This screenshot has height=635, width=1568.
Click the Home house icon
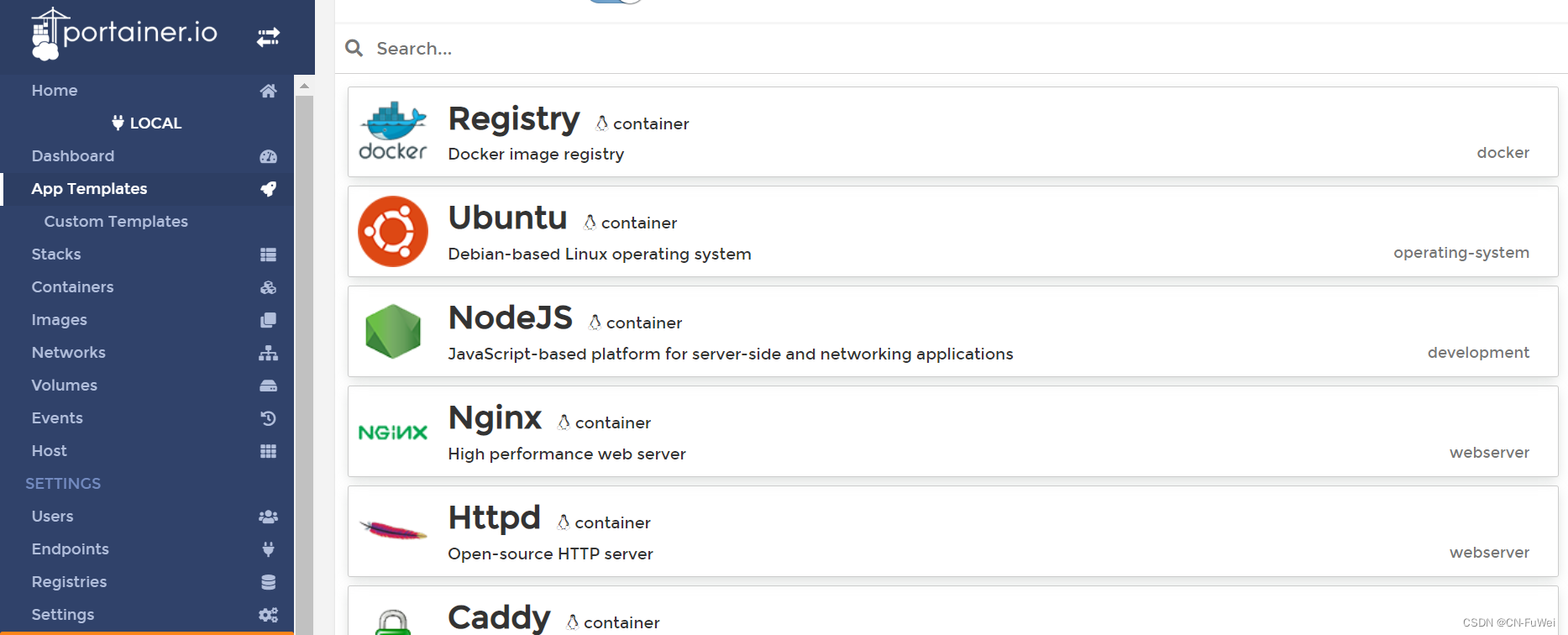click(268, 91)
